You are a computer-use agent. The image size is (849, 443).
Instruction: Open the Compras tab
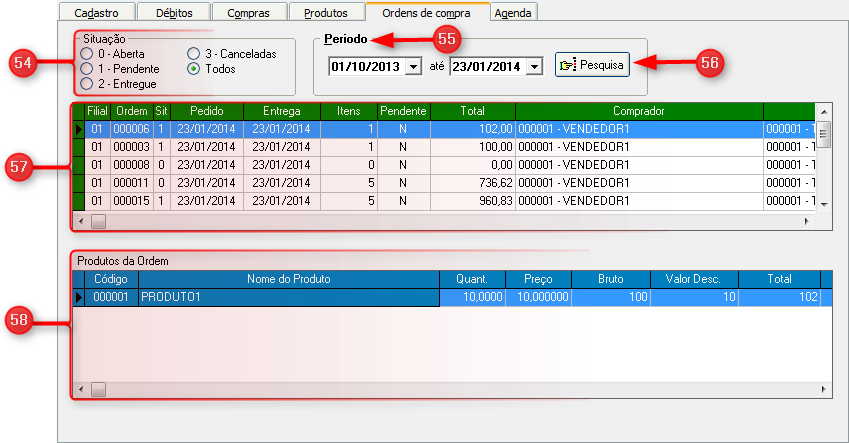[x=249, y=12]
